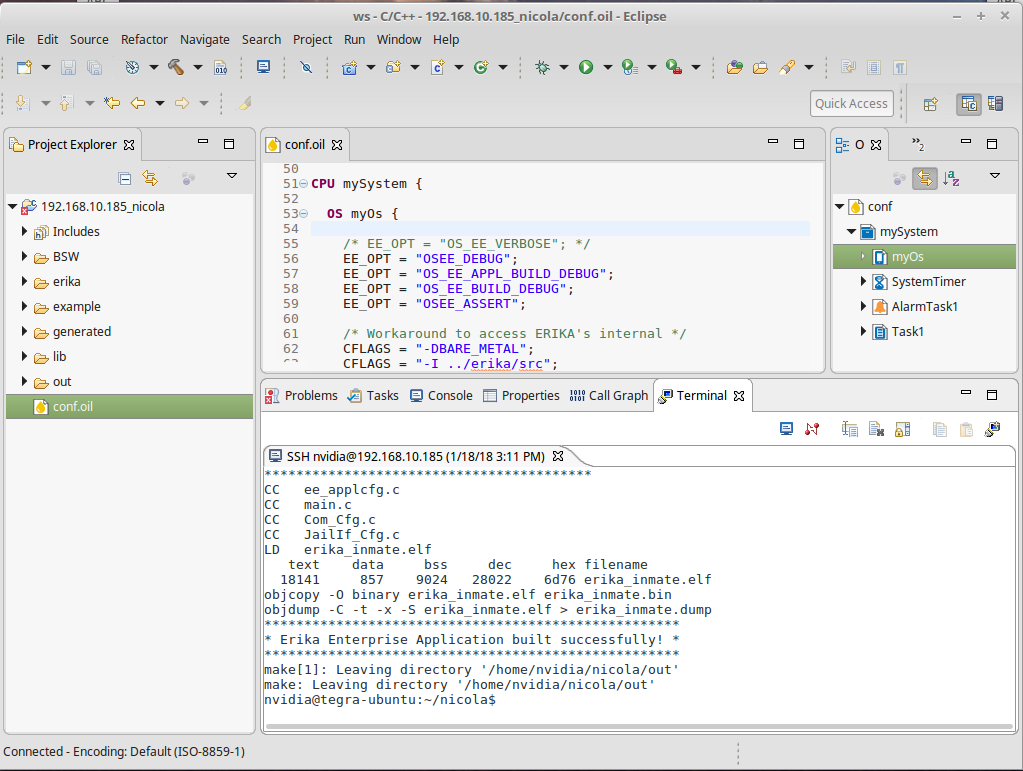
Task: Click the Open Task folder icon
Action: (x=760, y=67)
